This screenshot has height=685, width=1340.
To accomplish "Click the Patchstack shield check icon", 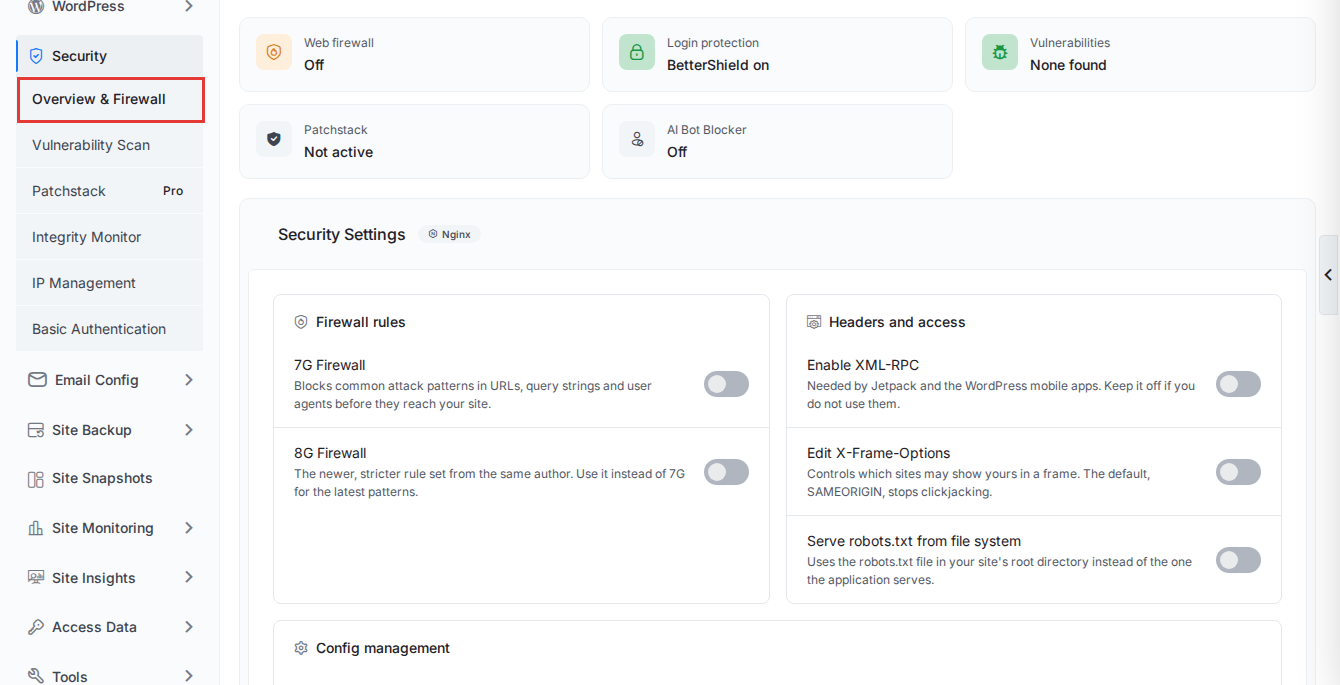I will tap(274, 139).
